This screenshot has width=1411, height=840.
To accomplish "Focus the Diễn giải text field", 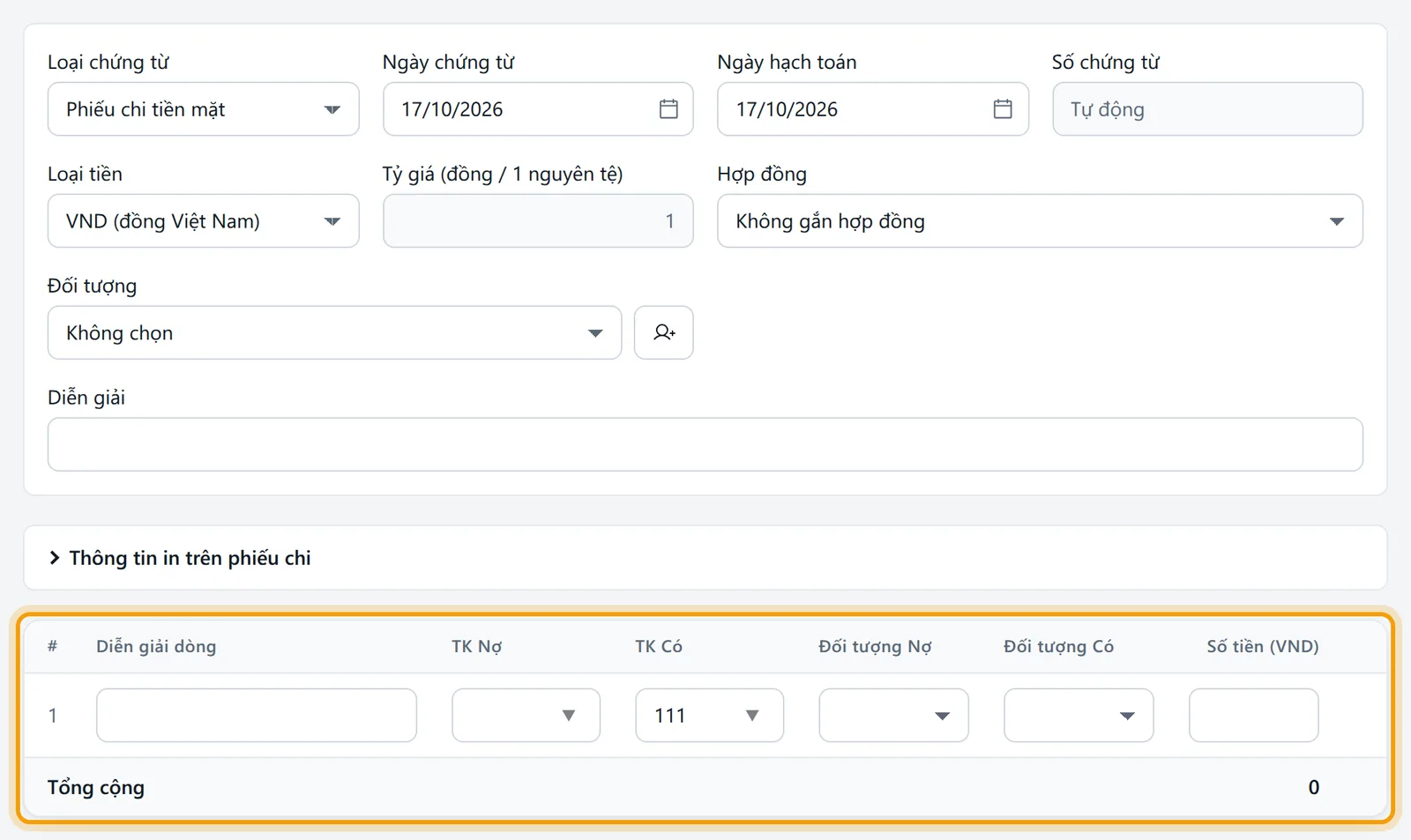I will (705, 444).
